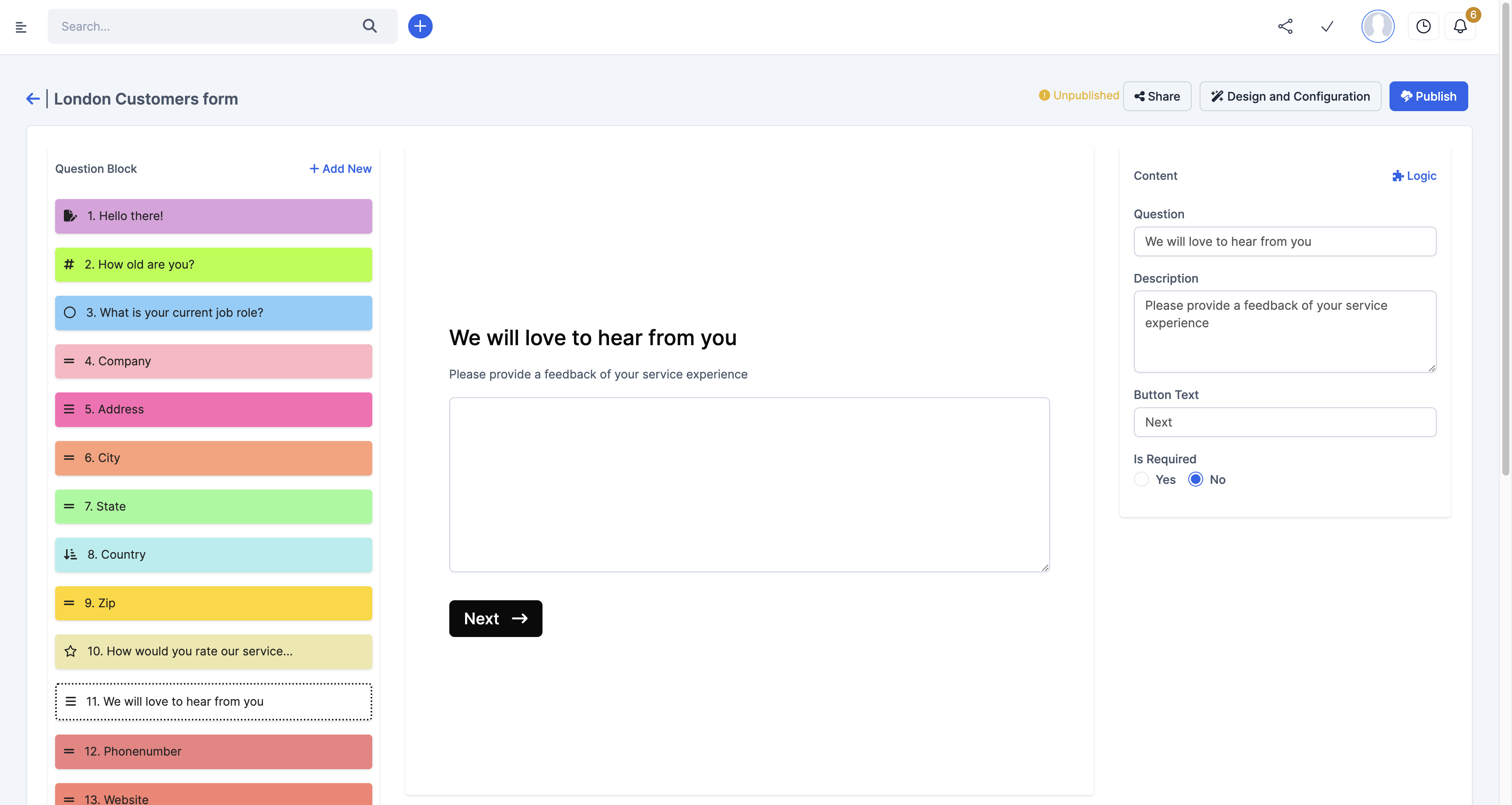Open Design and Configuration

click(x=1290, y=96)
